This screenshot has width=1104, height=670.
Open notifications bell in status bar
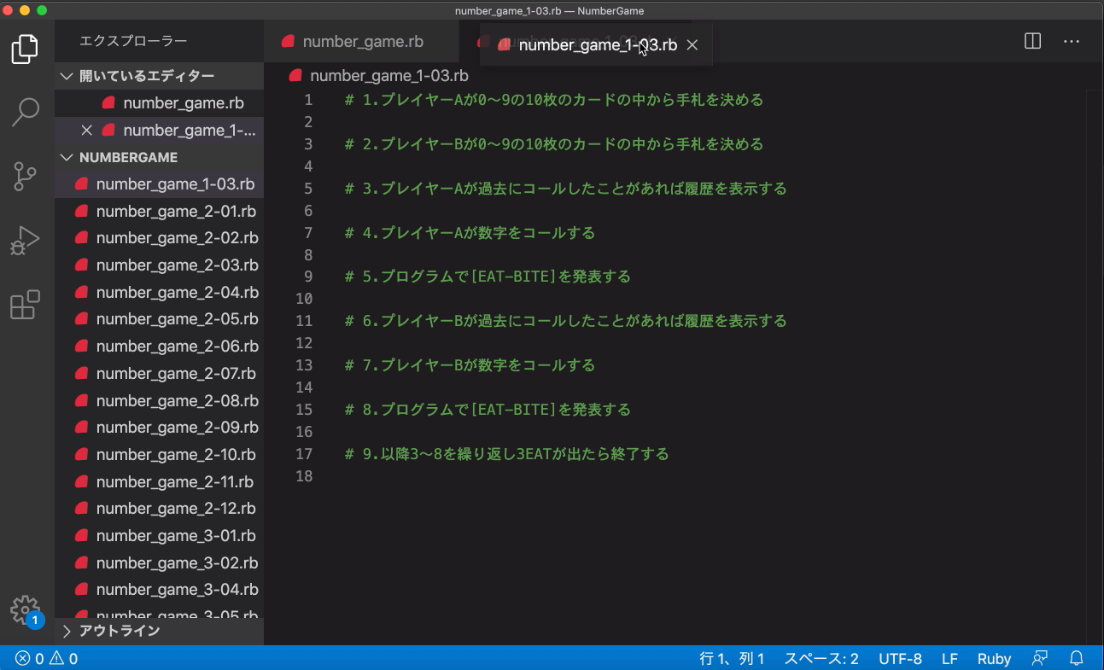1077,659
